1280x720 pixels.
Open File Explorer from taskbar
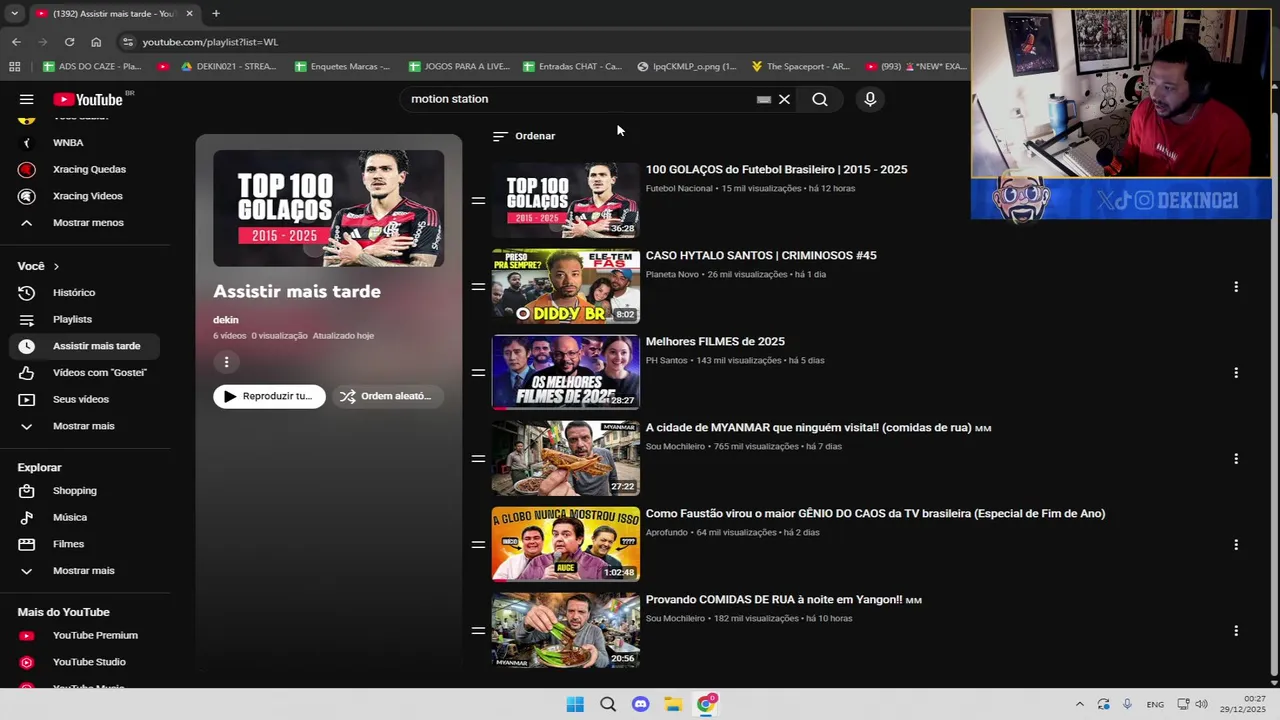(x=674, y=704)
